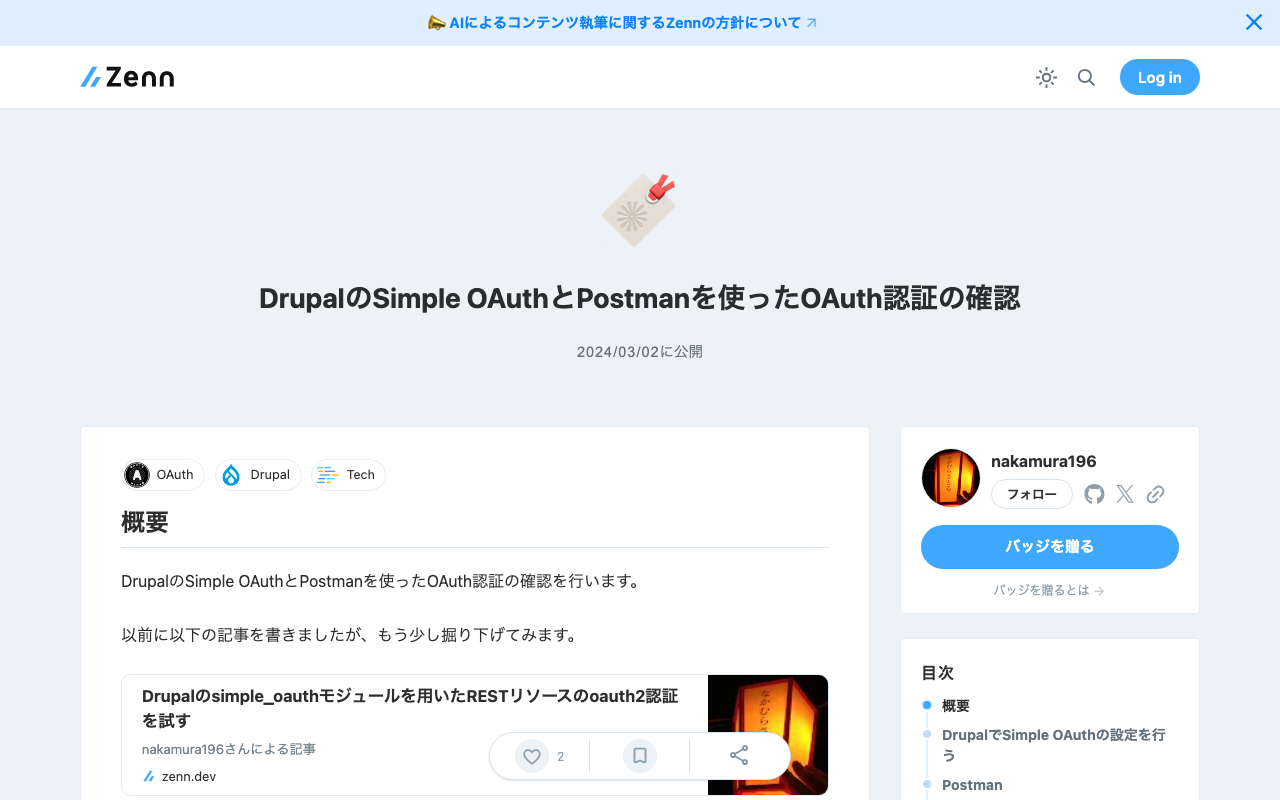Open the Drupal topic tag
This screenshot has width=1280, height=800.
click(258, 475)
